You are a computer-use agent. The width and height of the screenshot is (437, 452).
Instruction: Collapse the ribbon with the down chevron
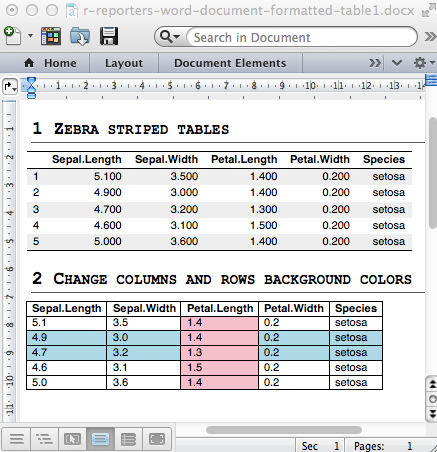pos(396,63)
